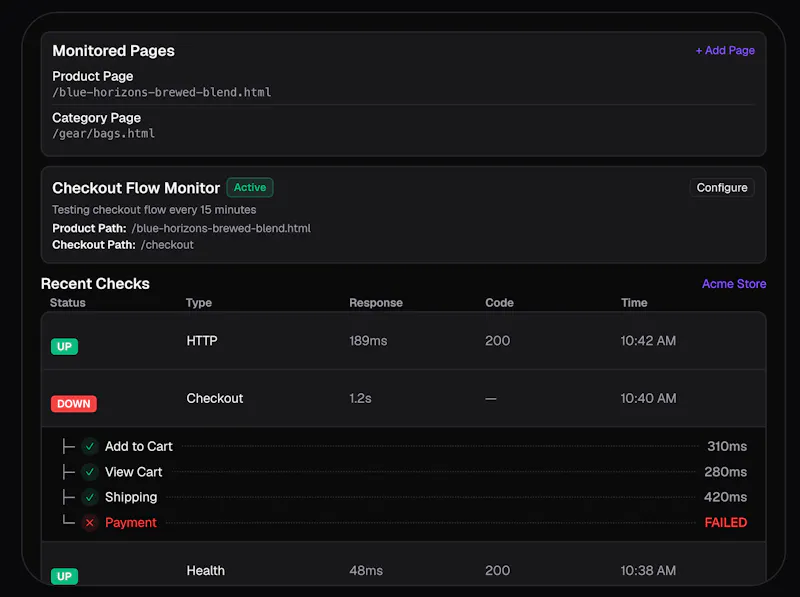Click the Type column header
Viewport: 800px width, 597px height.
[199, 303]
